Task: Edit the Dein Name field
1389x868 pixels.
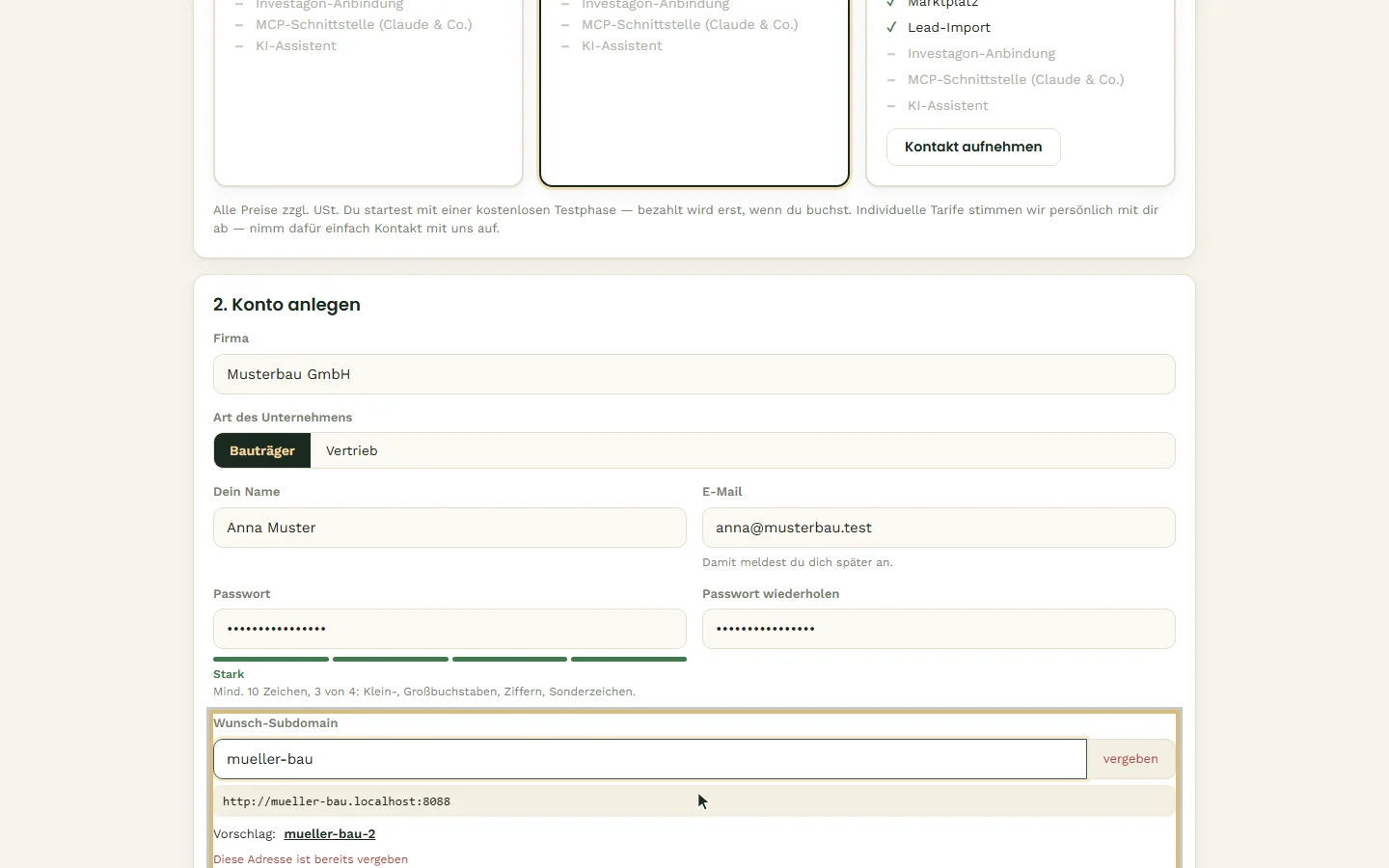Action: 449,528
